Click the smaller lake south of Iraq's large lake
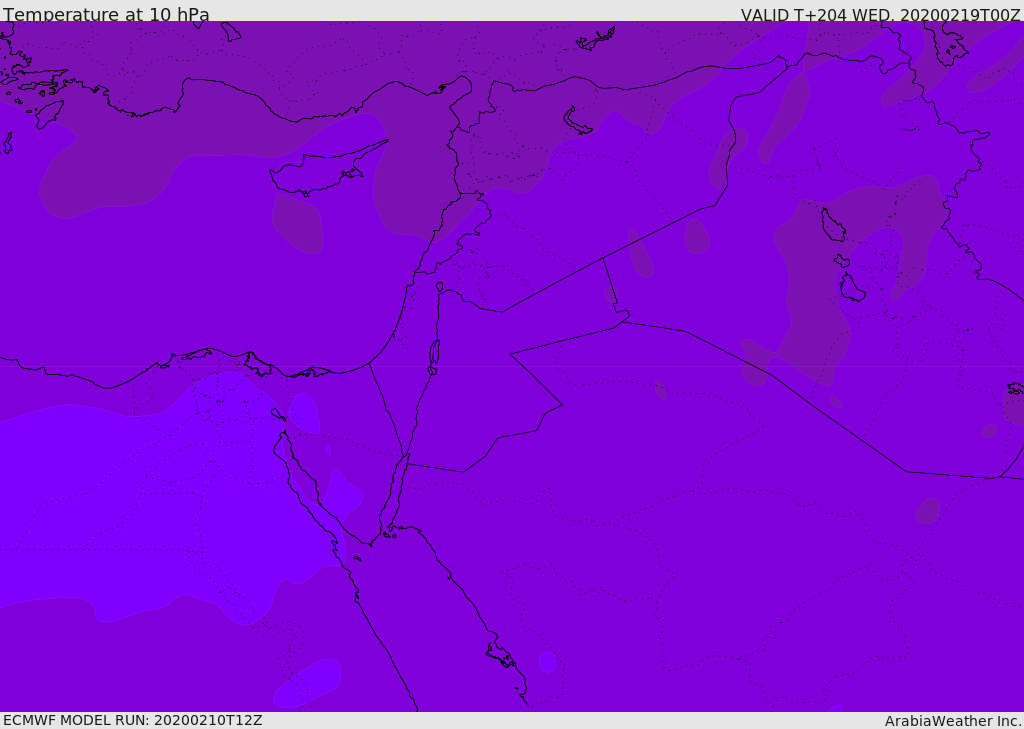This screenshot has height=729, width=1024. (851, 288)
